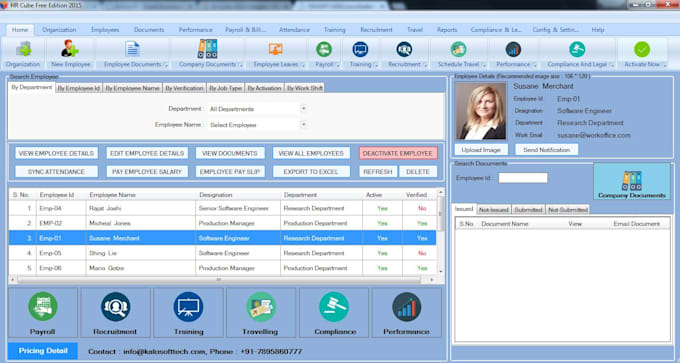Open Recruitment in the top toolbar
The image size is (680, 363).
(x=404, y=49)
